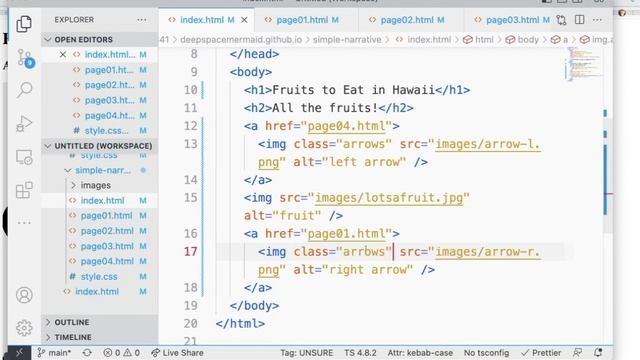Click No tsconfig status item

pos(486,353)
